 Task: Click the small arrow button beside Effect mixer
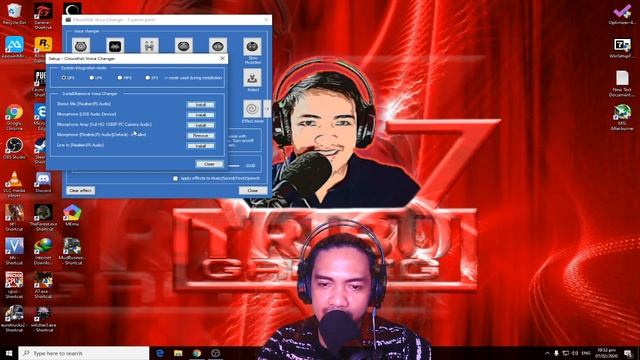coord(267,109)
